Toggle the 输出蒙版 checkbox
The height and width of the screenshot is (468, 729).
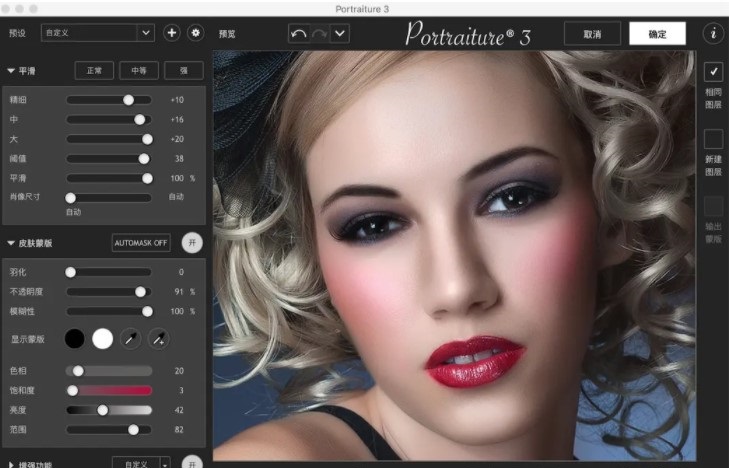(713, 206)
